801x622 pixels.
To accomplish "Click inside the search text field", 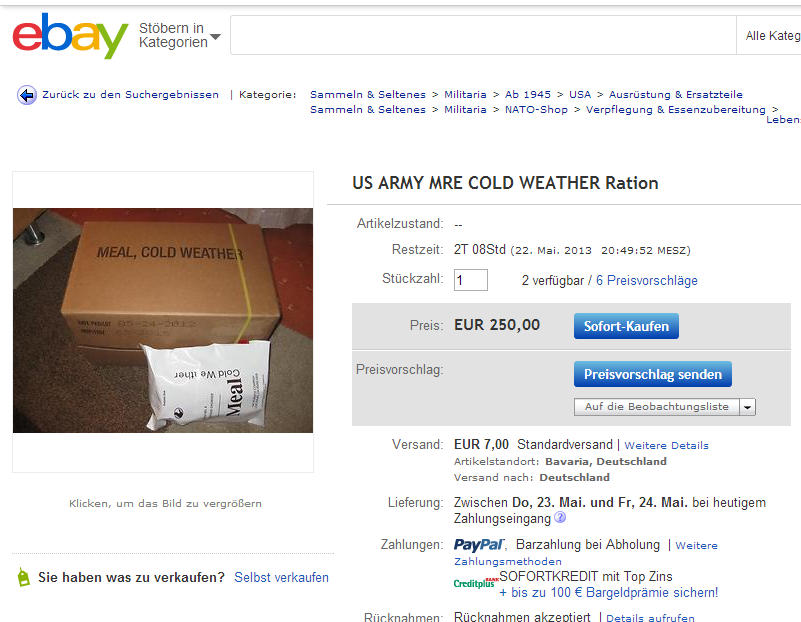I will coord(483,35).
